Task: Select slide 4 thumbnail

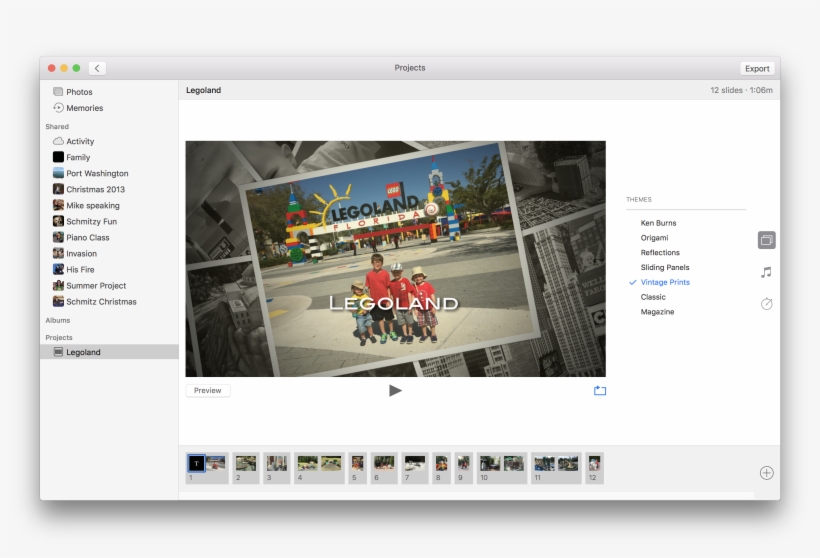Action: [319, 468]
